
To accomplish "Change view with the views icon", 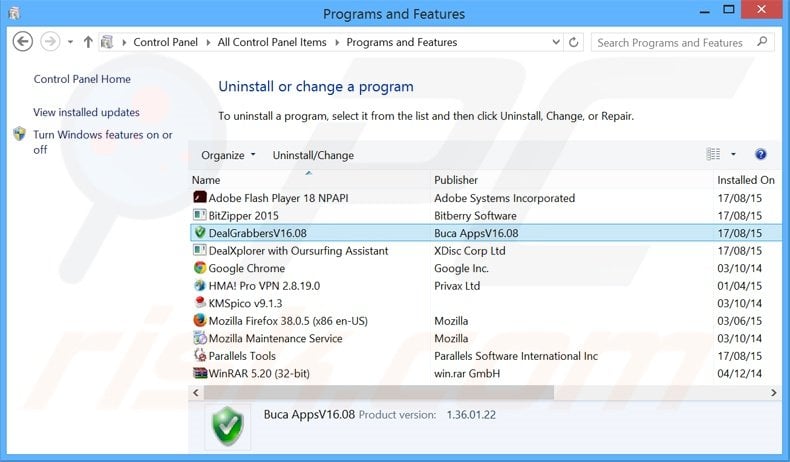I will [713, 154].
